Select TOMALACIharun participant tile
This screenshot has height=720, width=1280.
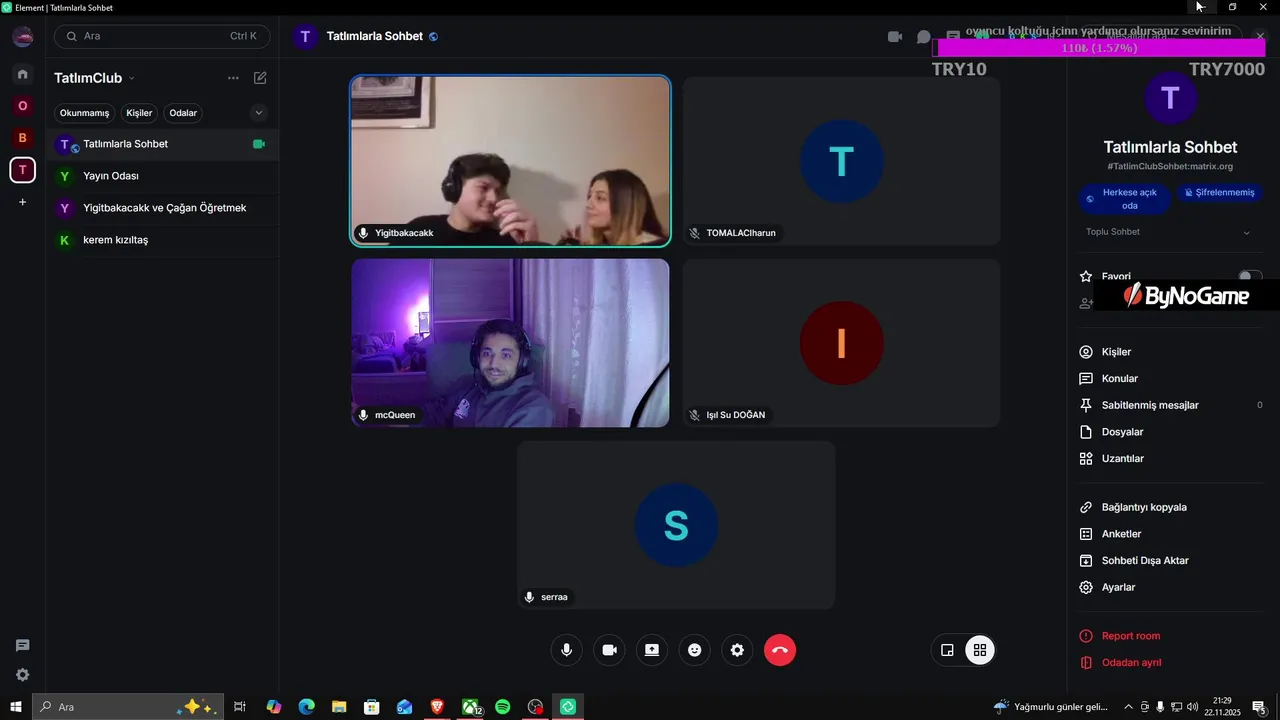pyautogui.click(x=842, y=160)
